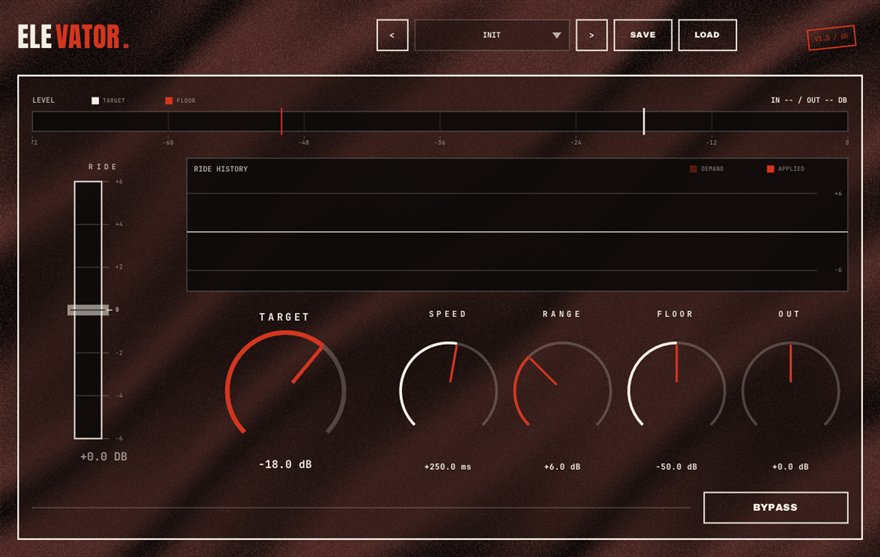
Task: Click the red floor marker on level meter
Action: [x=281, y=121]
